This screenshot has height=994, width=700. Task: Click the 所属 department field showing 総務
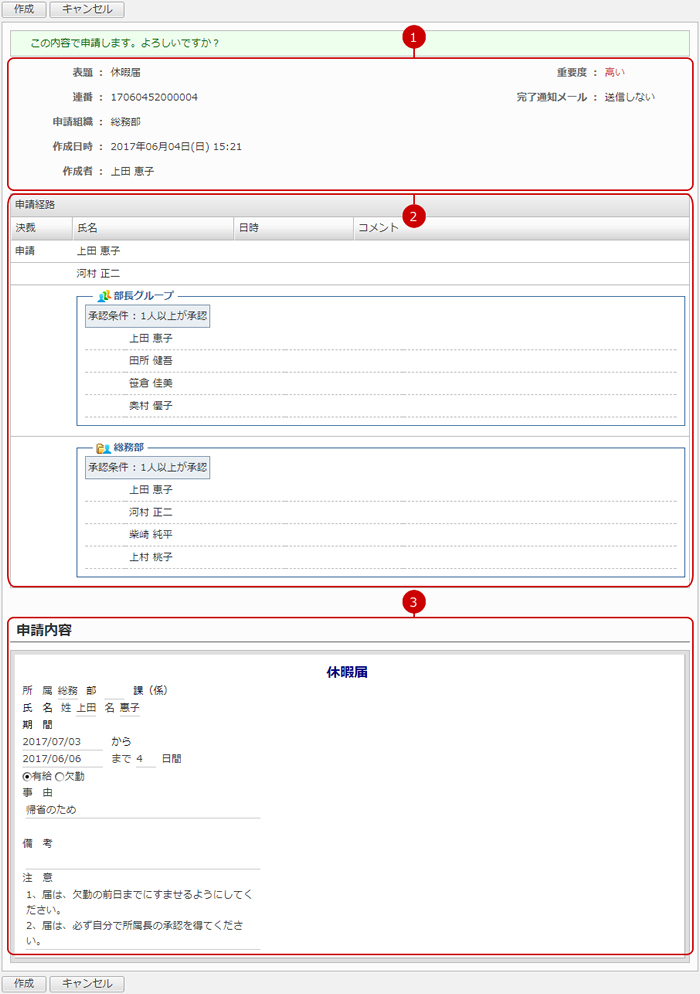(x=68, y=690)
